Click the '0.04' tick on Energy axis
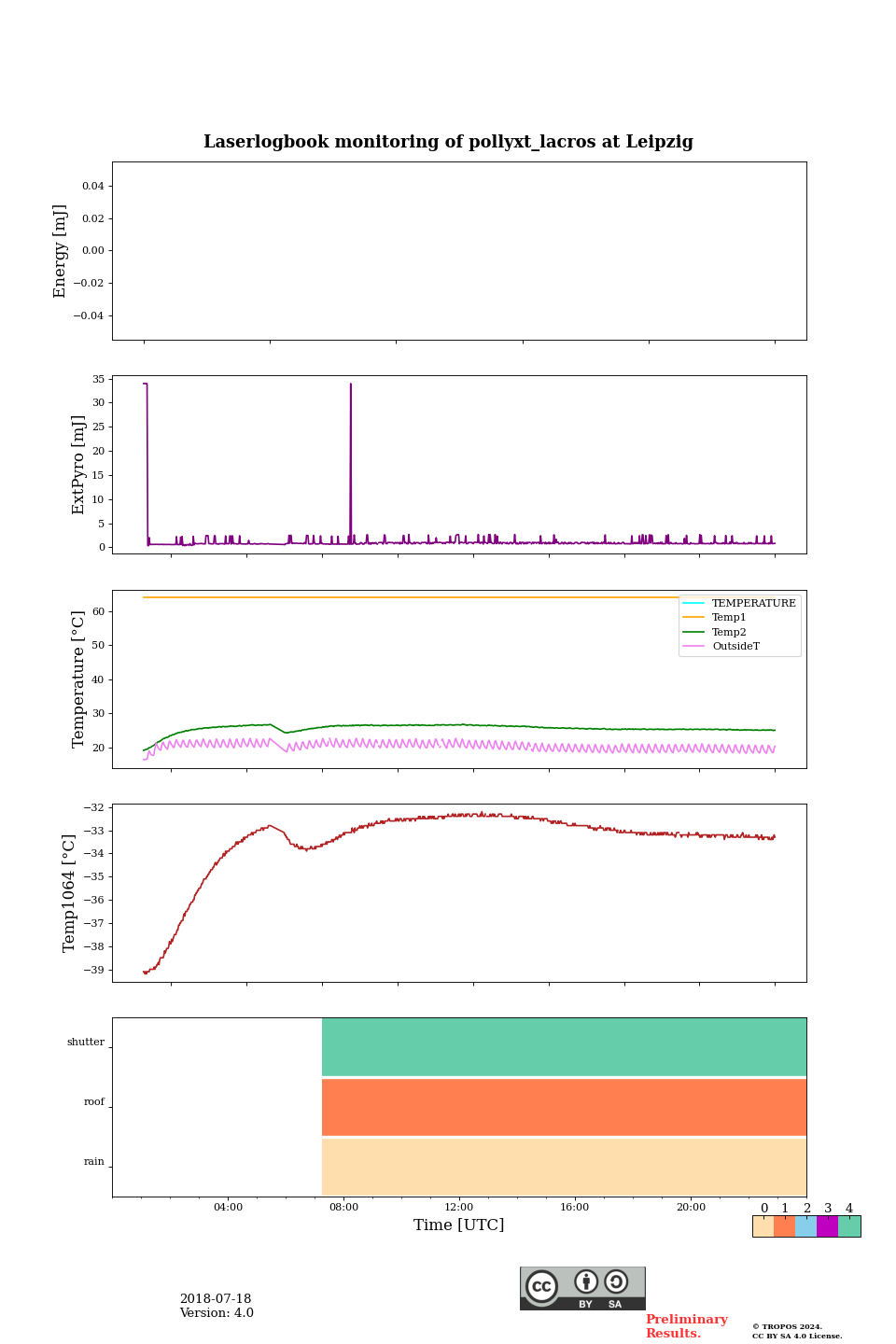 click(92, 186)
